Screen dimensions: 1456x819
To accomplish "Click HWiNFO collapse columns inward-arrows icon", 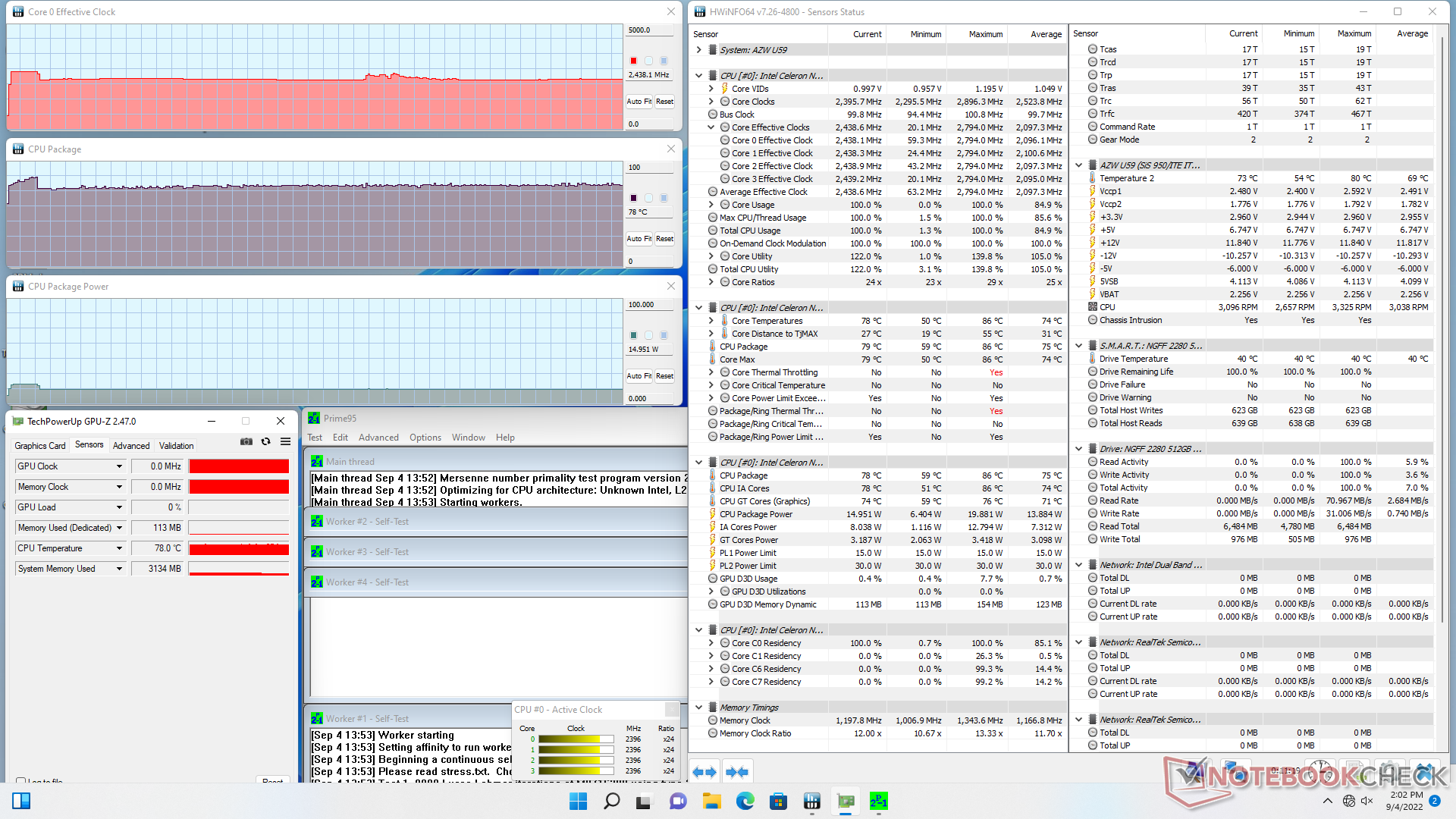I will [736, 772].
